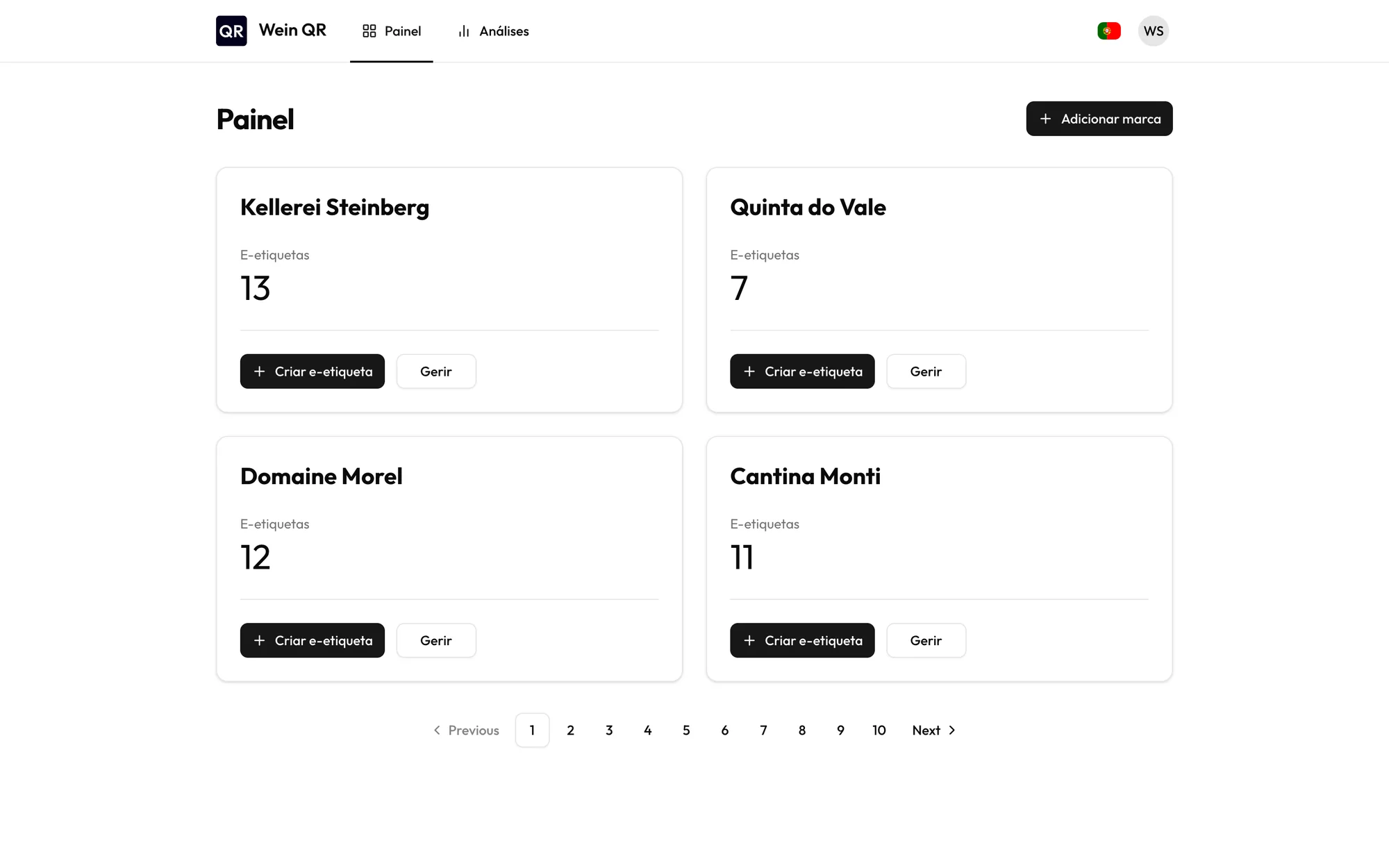1389x868 pixels.
Task: Click the Painel grid icon in navigation
Action: tap(369, 31)
